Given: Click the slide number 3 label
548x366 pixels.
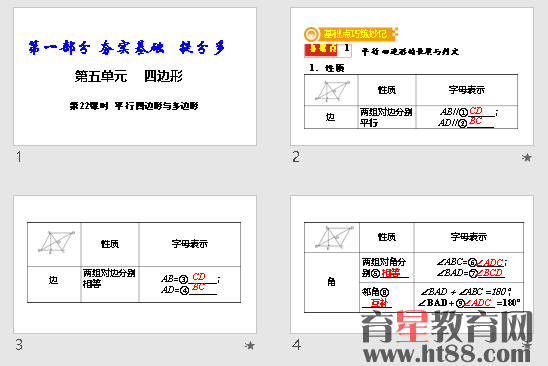Looking at the screenshot, I should (19, 345).
